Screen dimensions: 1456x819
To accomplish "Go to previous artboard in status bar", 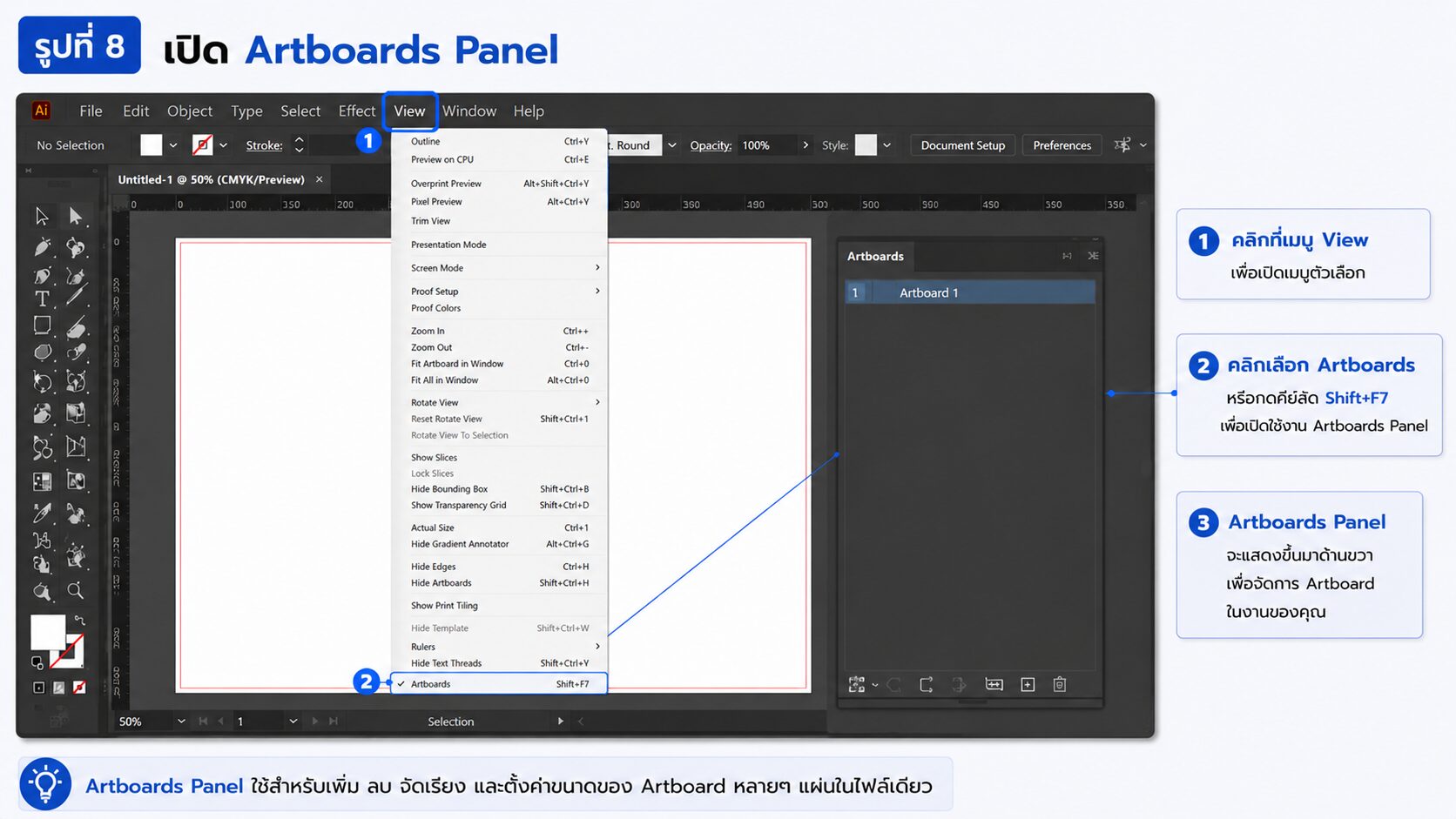I will 221,722.
